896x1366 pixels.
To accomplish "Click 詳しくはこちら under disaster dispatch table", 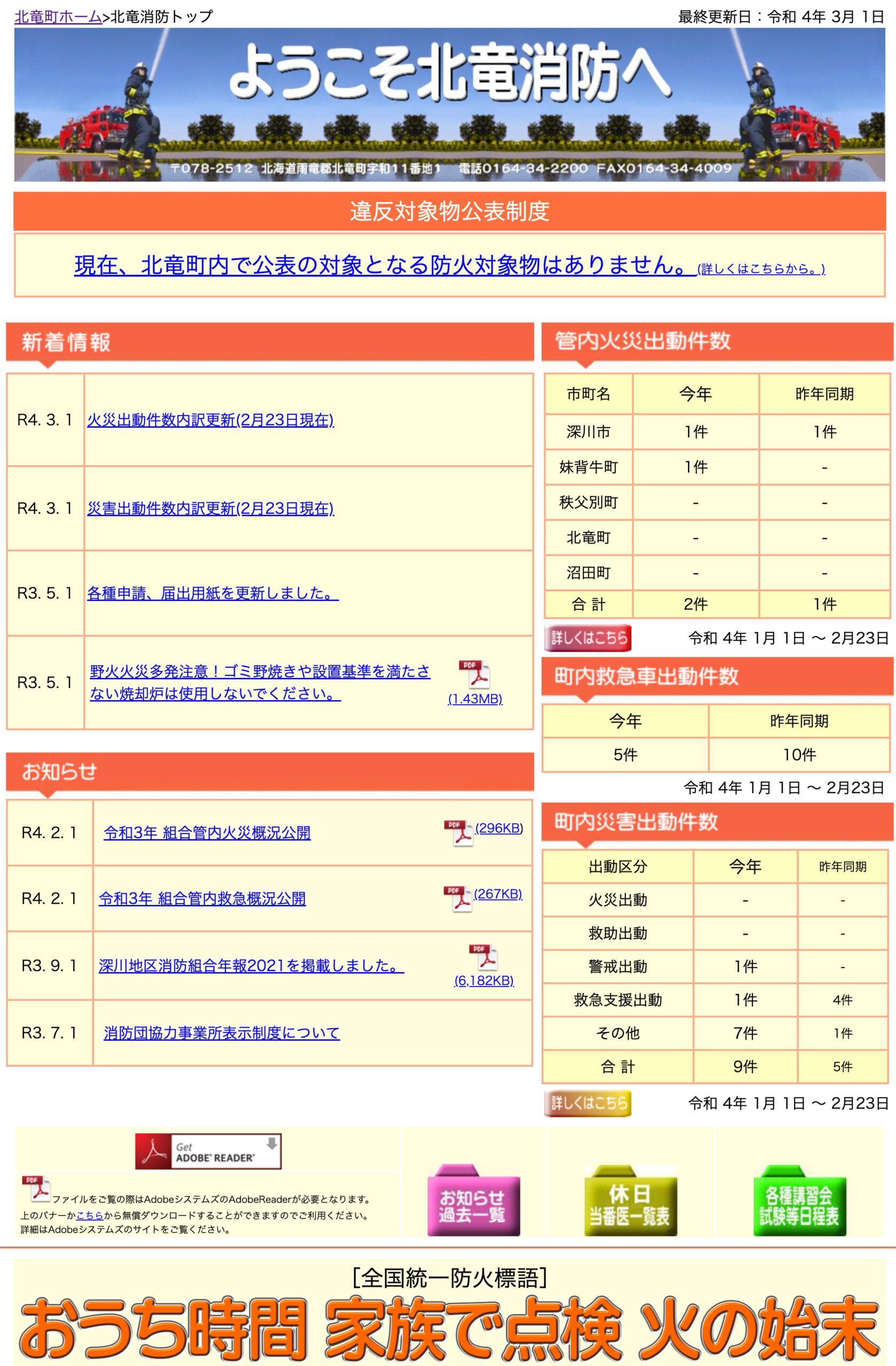I will (x=586, y=1102).
